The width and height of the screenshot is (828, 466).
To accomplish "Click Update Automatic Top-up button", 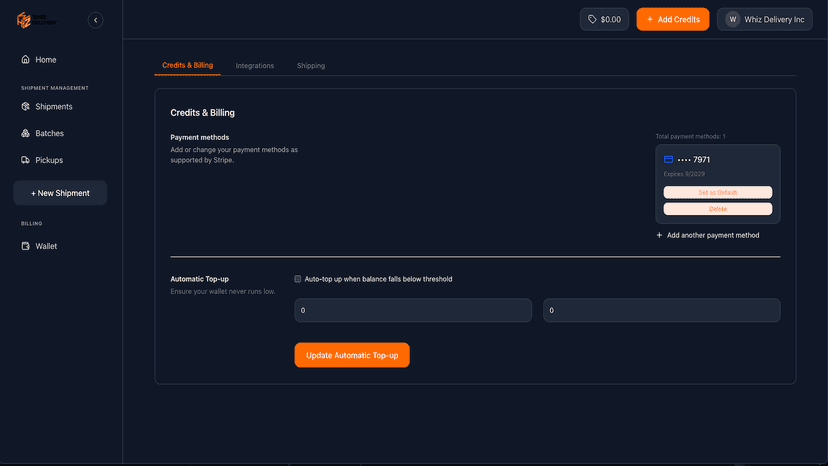I will coord(352,355).
